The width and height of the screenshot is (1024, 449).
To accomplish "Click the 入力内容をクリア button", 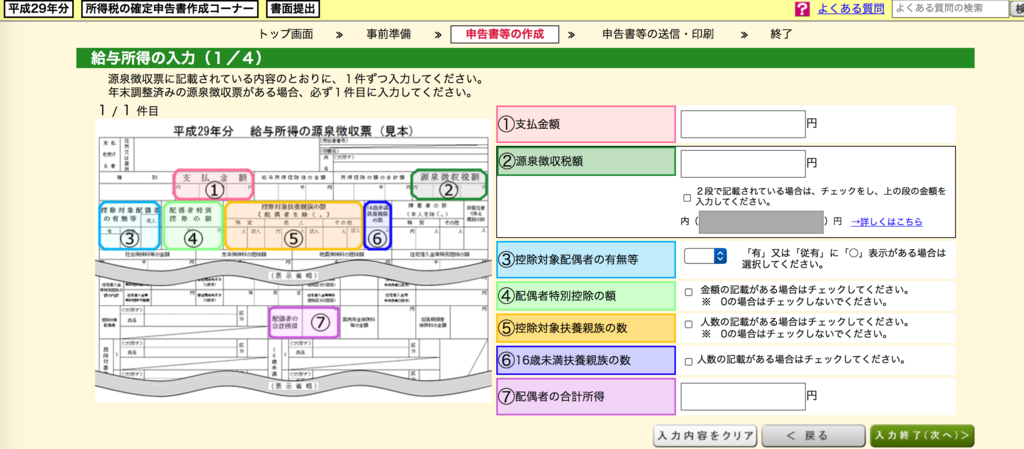I will point(705,435).
